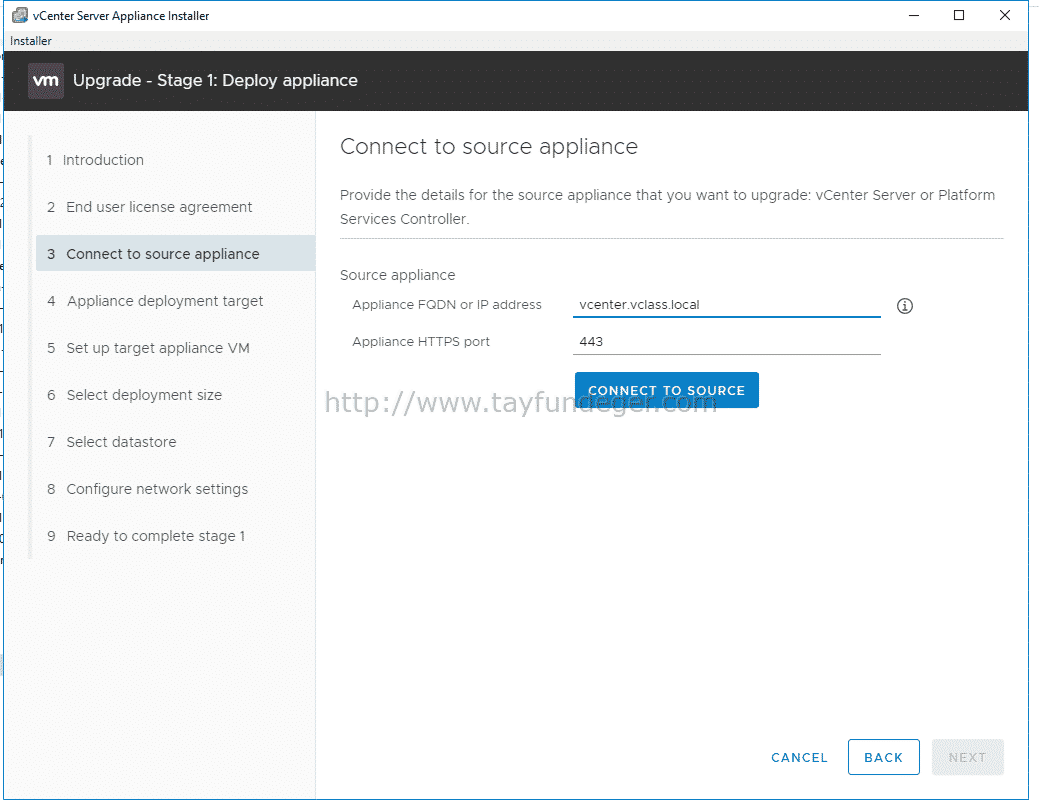1039x805 pixels.
Task: Go back to the previous wizard page
Action: click(883, 757)
